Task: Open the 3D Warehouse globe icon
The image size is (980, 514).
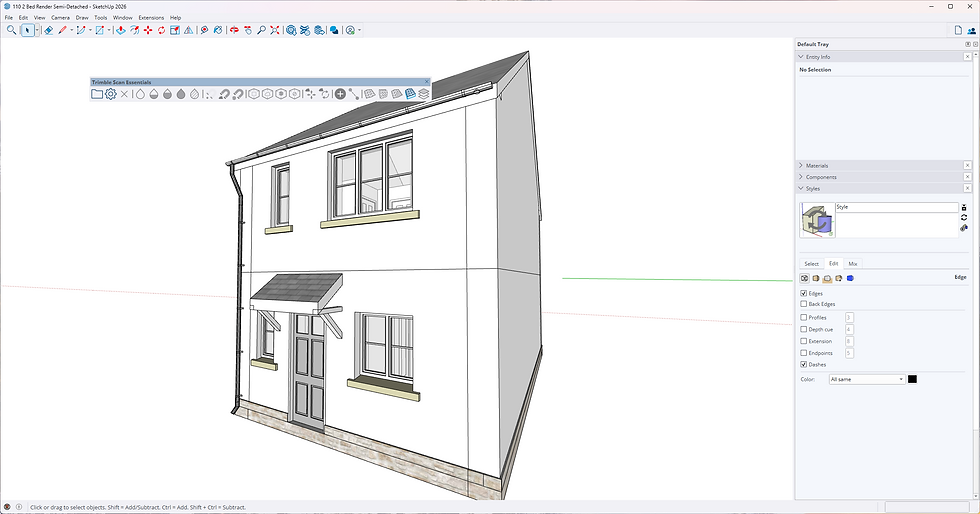Action: pos(291,30)
